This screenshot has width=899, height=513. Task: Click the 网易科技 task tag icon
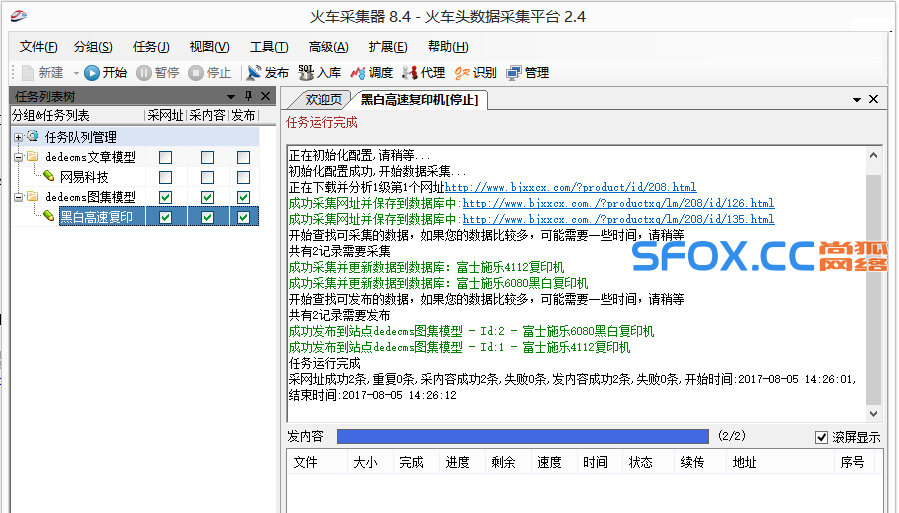49,176
